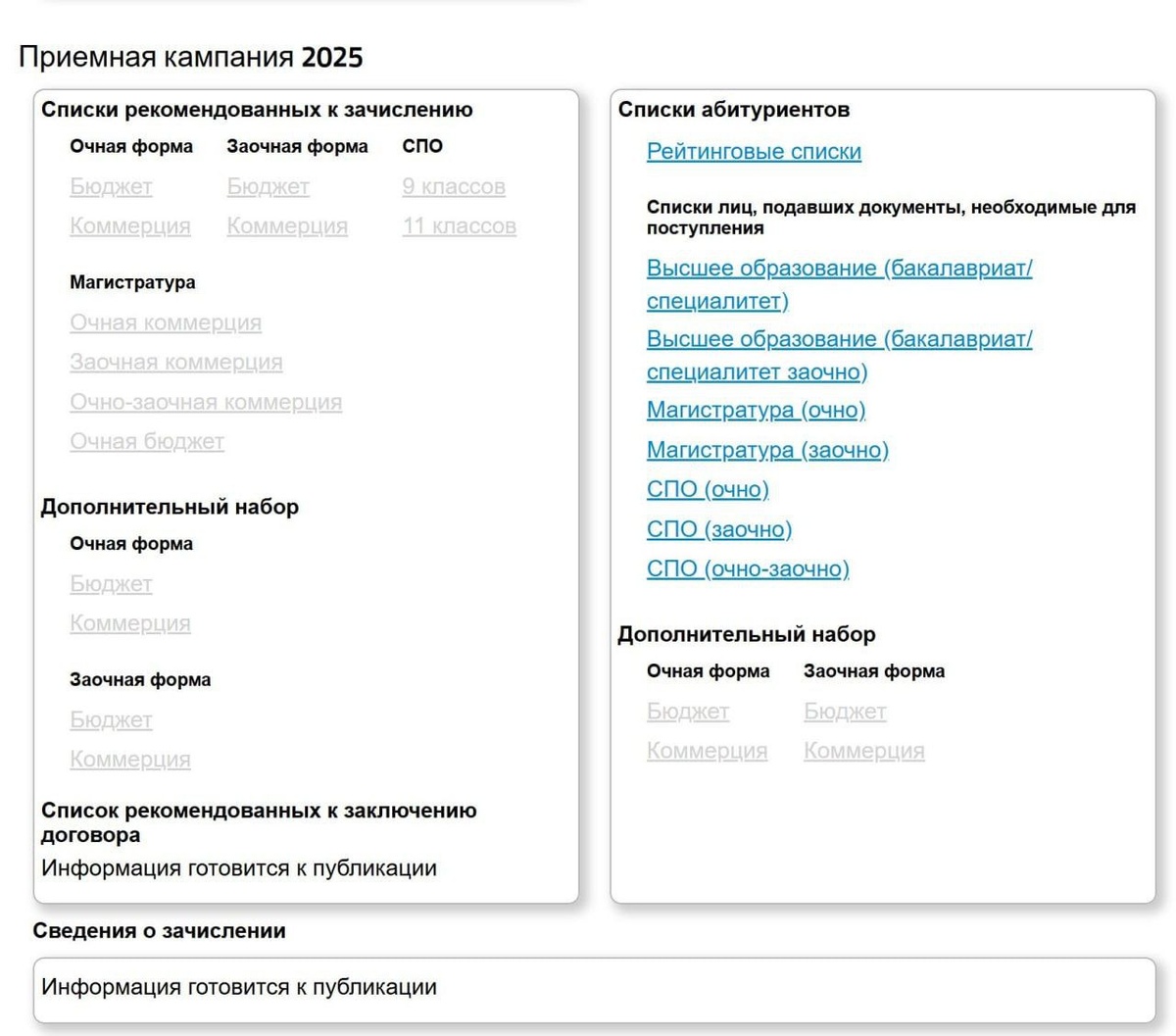Image resolution: width=1176 pixels, height=1036 pixels.
Task: Click Бюджет under Заочная форма in recommended lists
Action: pyautogui.click(x=269, y=186)
